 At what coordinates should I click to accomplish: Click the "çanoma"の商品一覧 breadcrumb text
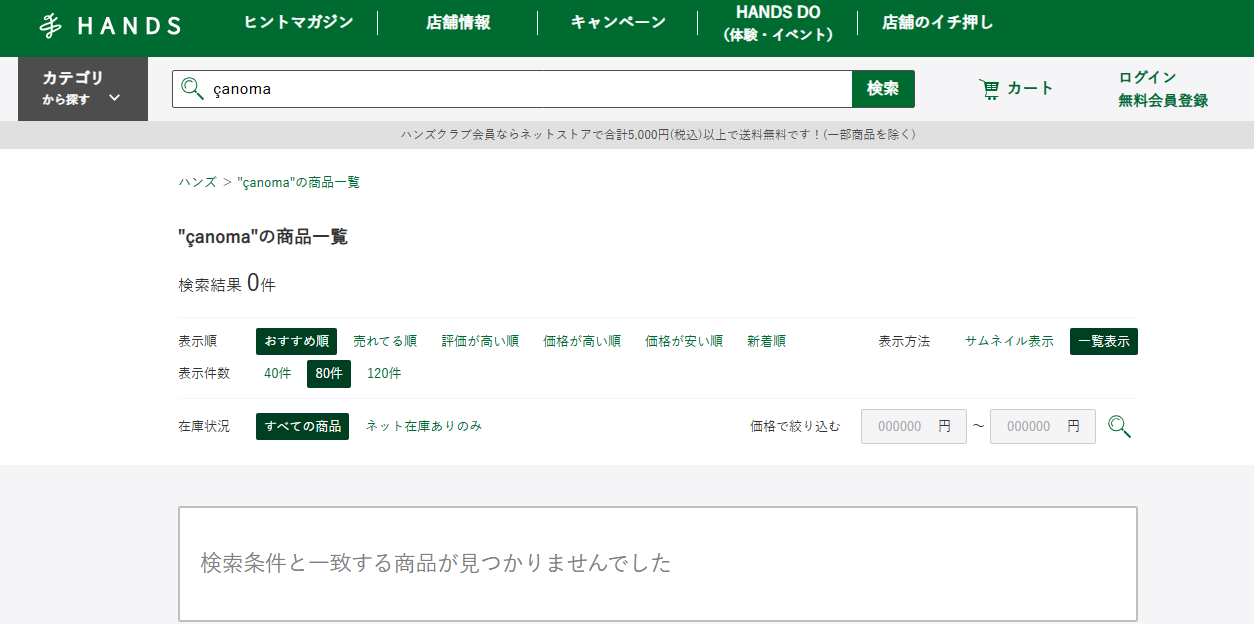(x=299, y=182)
